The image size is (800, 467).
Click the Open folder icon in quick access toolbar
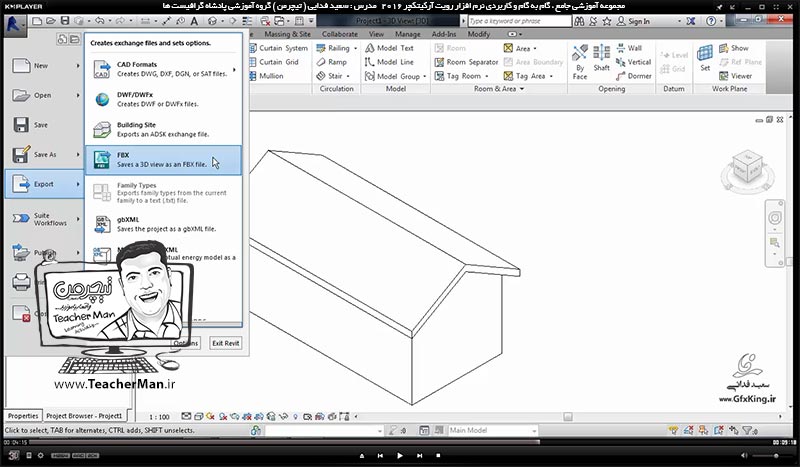[x=51, y=21]
